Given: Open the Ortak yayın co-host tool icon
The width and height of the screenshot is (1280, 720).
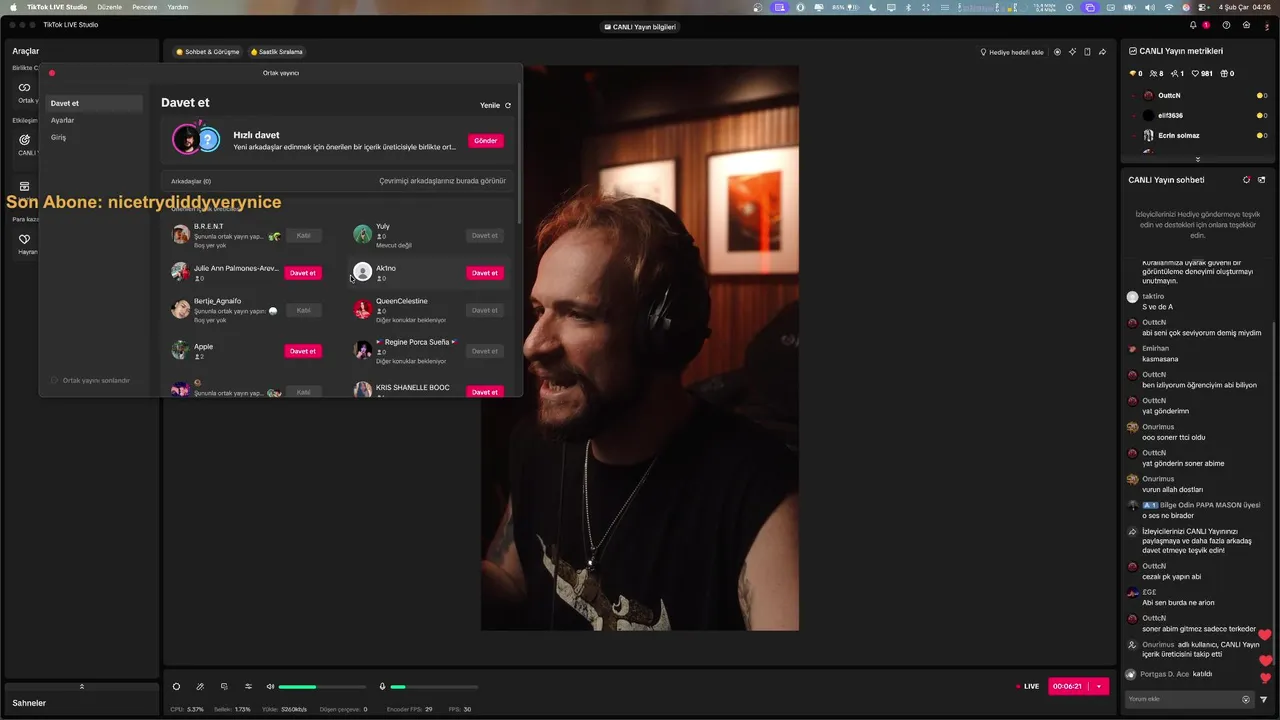Looking at the screenshot, I should tap(25, 87).
